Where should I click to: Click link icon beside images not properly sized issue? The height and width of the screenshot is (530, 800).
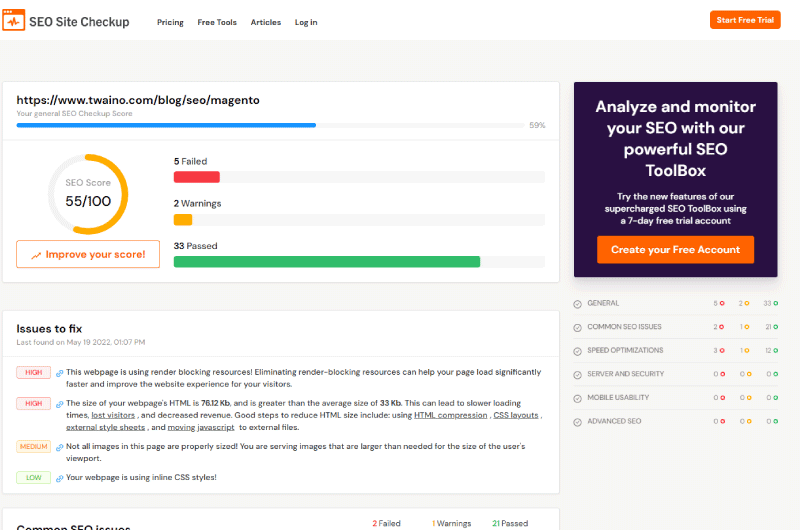(x=59, y=447)
